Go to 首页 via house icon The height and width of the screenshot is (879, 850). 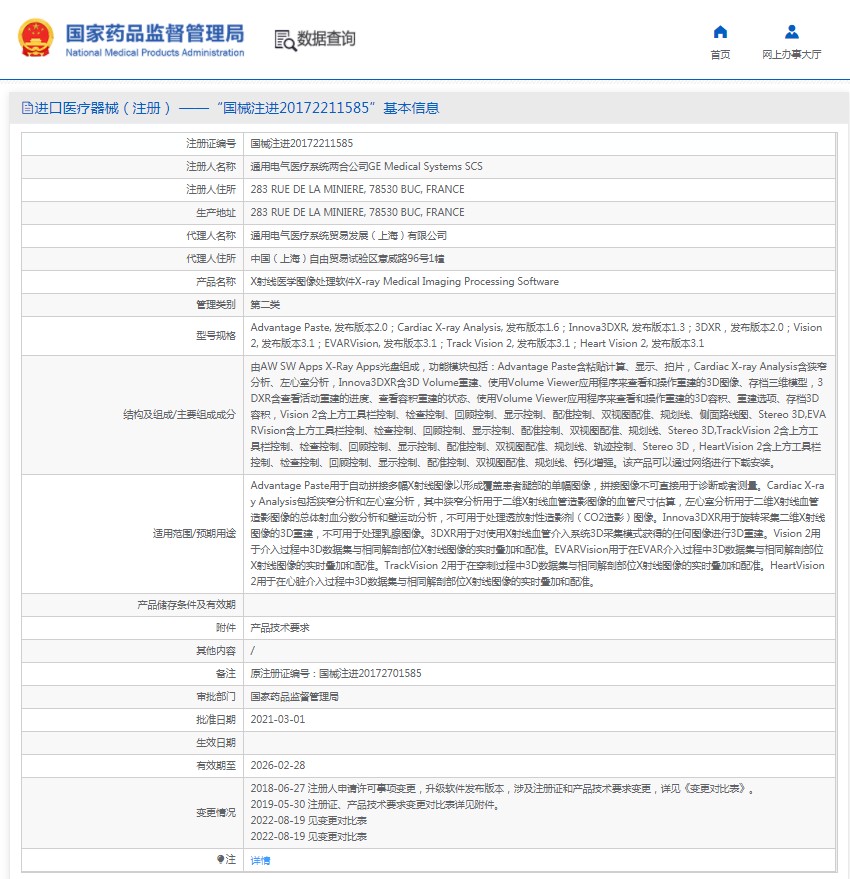720,32
